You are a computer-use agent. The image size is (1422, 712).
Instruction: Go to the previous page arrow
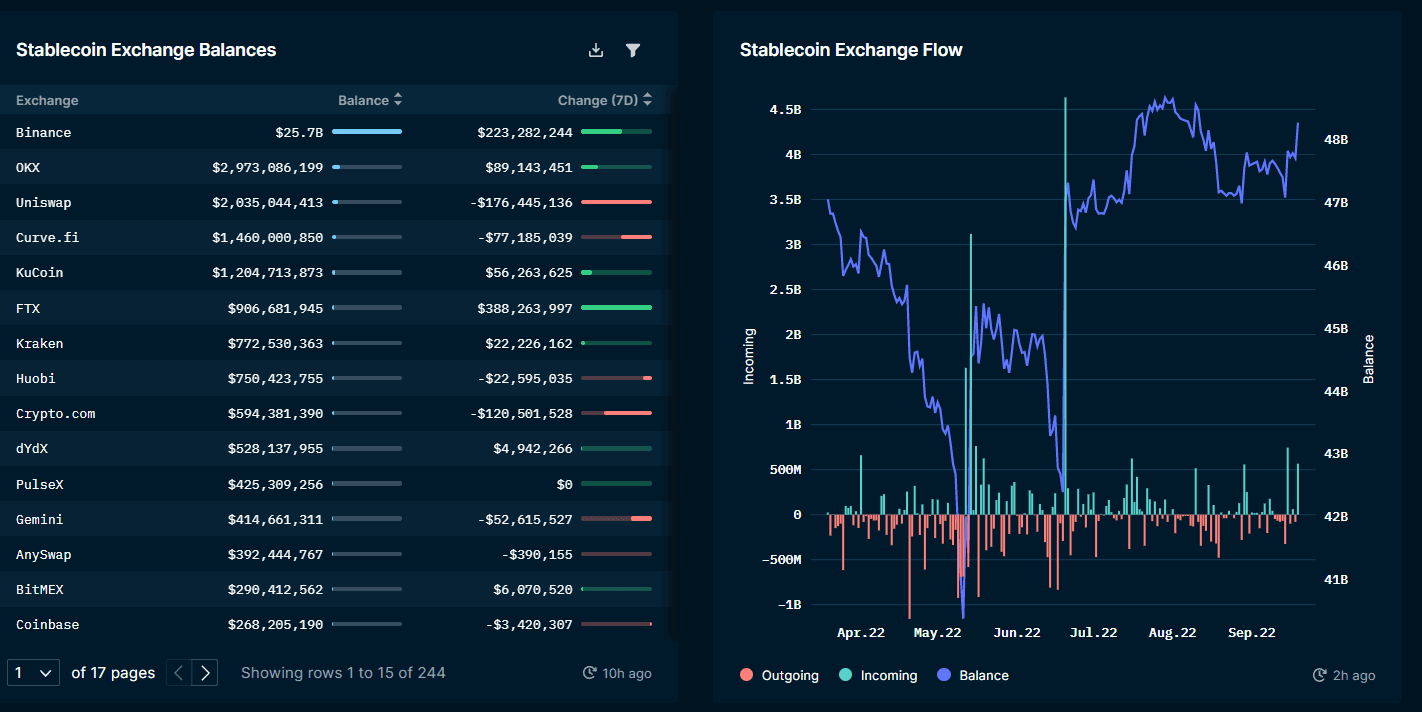pos(179,673)
